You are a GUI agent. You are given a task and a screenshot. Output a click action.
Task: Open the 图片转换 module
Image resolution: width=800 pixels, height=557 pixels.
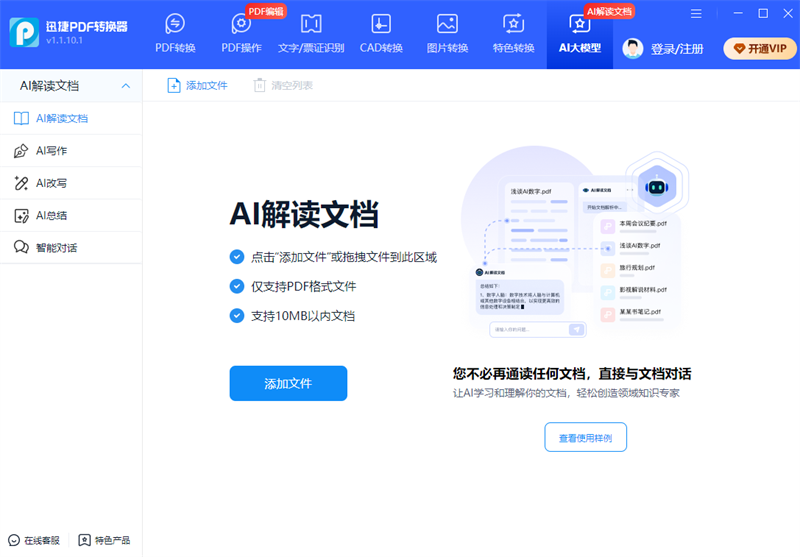(447, 34)
